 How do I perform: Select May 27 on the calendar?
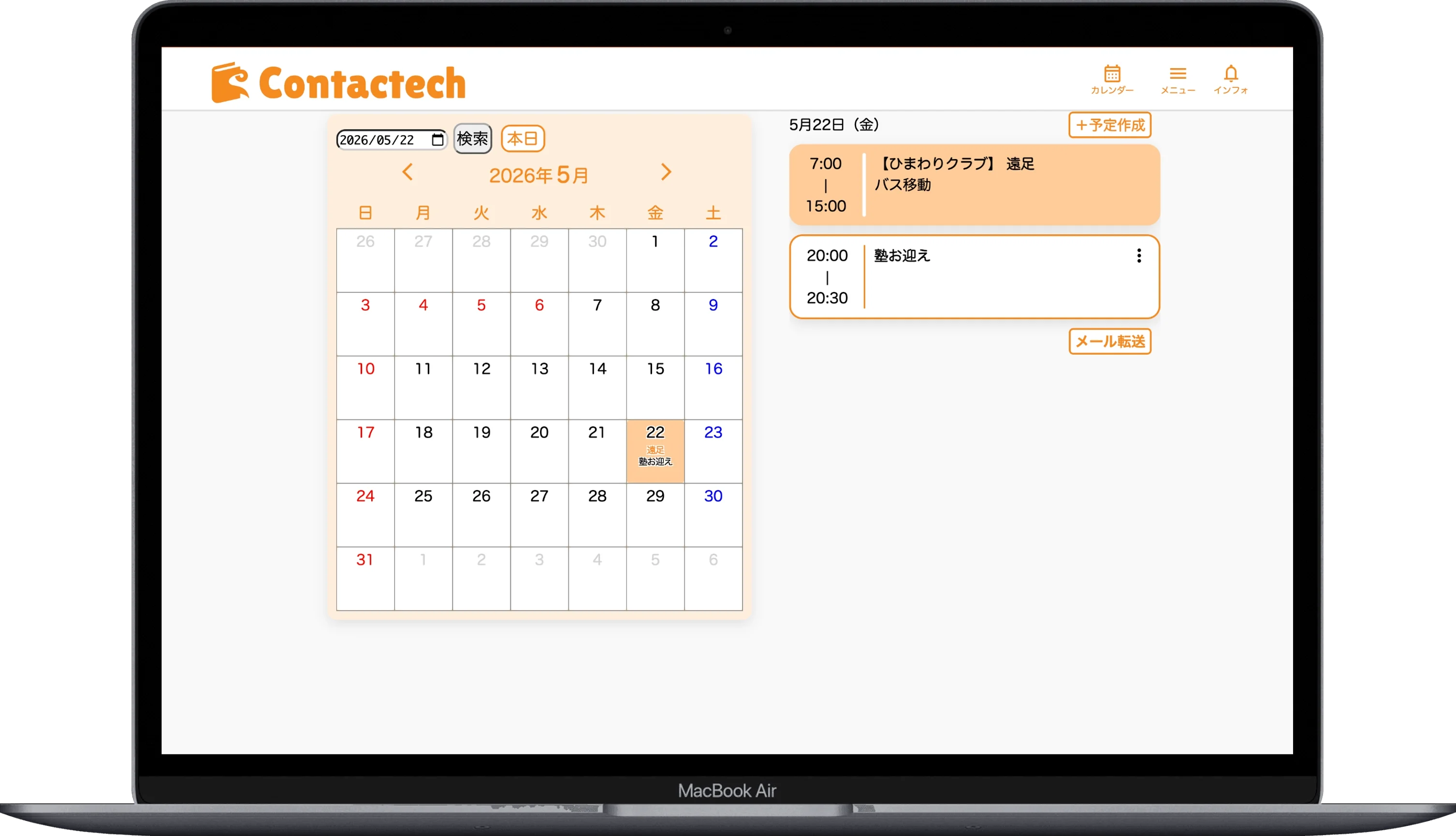click(539, 515)
